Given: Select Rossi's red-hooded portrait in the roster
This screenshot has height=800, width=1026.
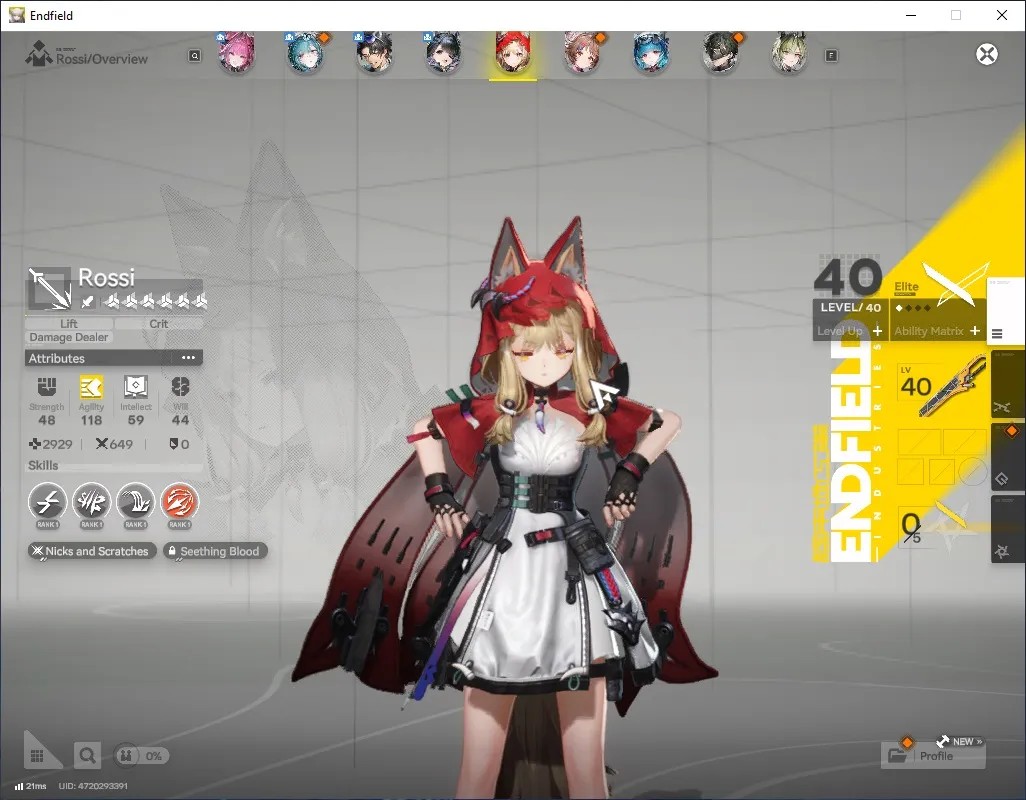Looking at the screenshot, I should click(x=512, y=52).
